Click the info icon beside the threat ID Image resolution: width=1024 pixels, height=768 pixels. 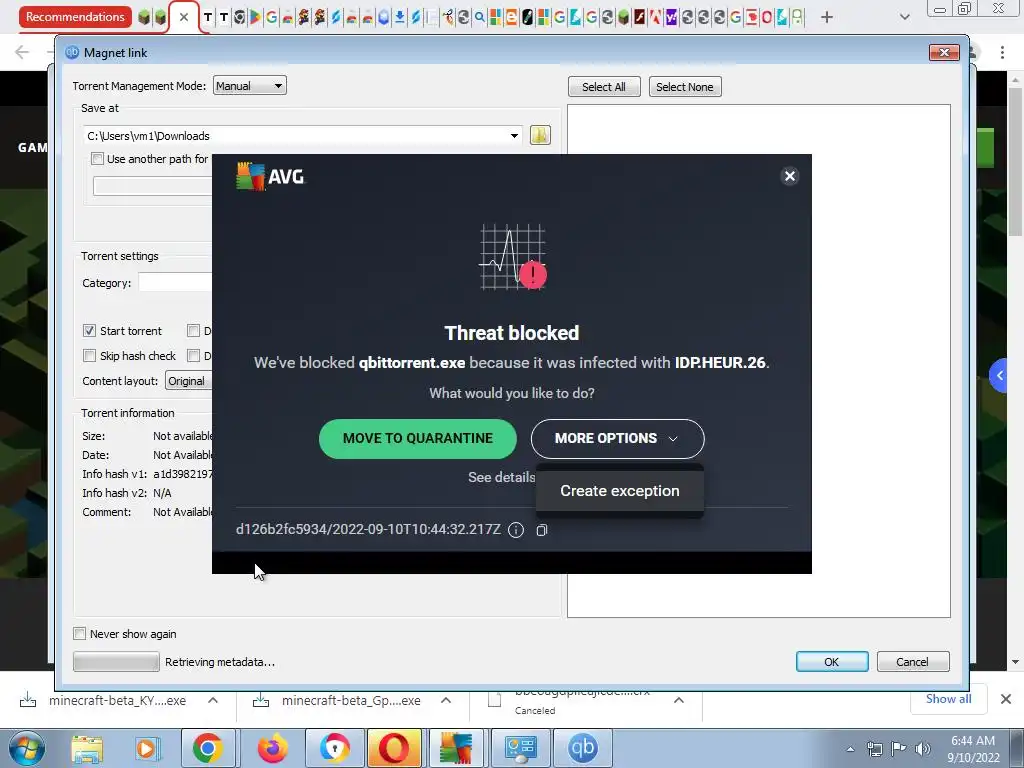coord(516,530)
